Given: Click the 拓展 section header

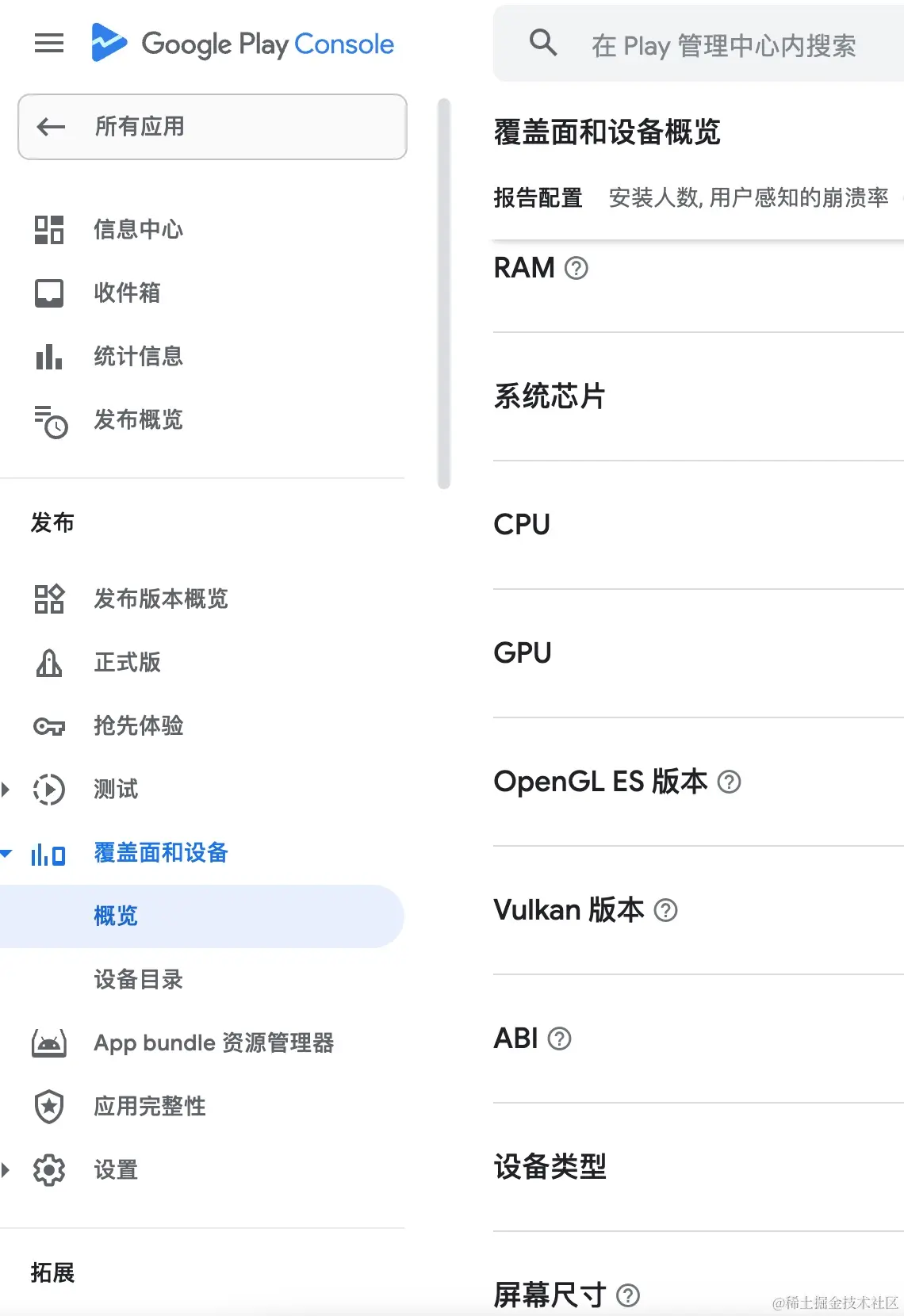Looking at the screenshot, I should pos(52,1273).
